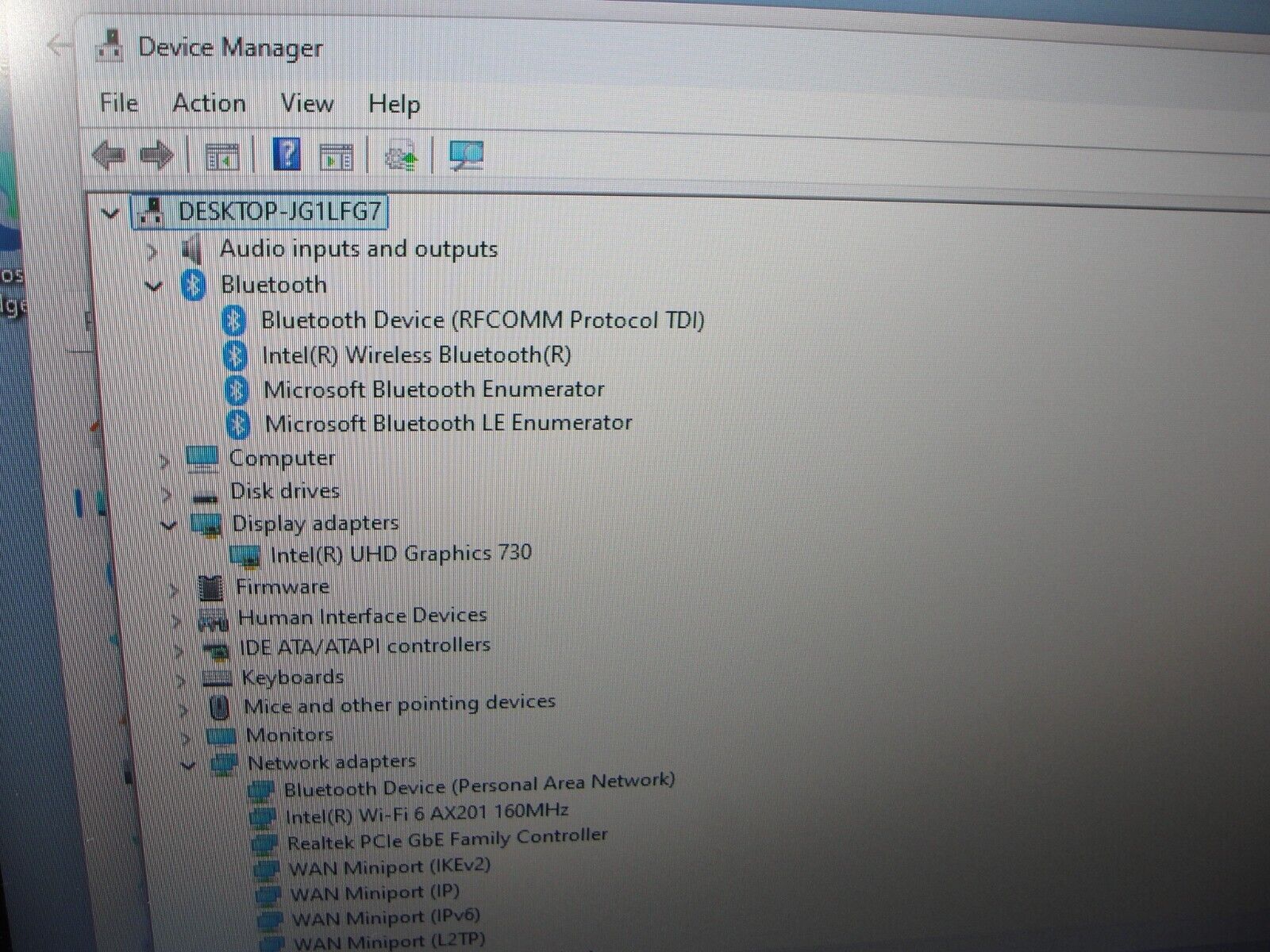Select Microsoft Bluetooth LE Enumerator
This screenshot has height=952, width=1270.
point(448,422)
